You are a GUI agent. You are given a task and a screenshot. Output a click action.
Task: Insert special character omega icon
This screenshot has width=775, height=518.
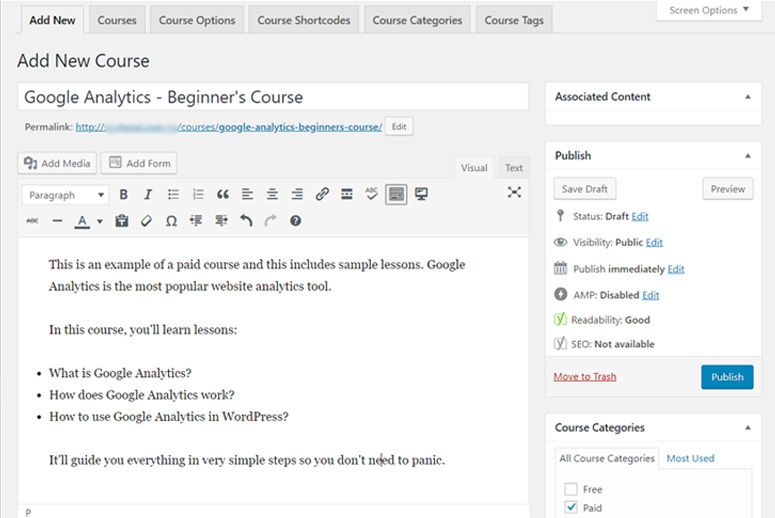[x=171, y=221]
